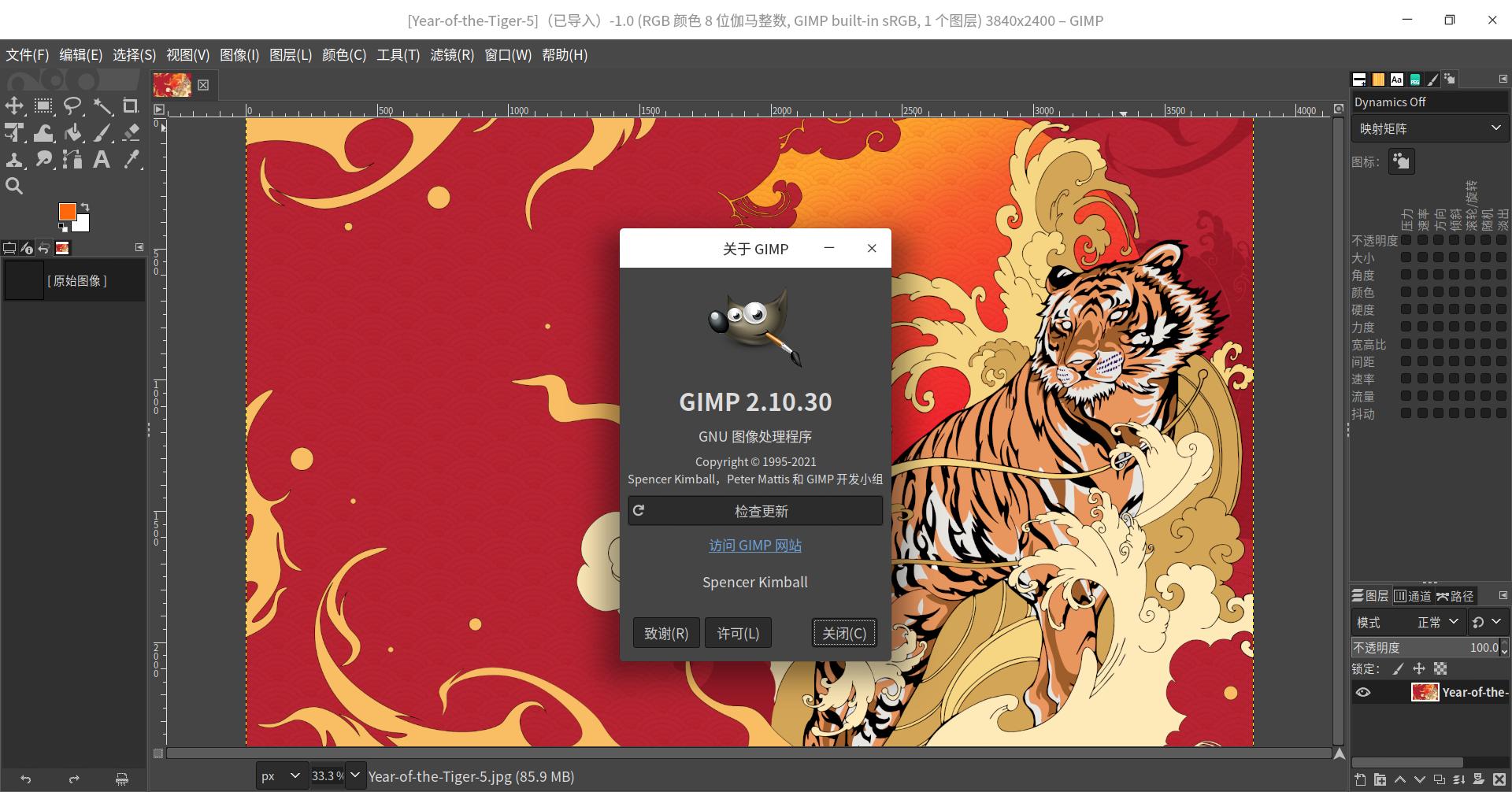The image size is (1512, 792).
Task: Activate the Fuzzy Select tool
Action: (103, 105)
